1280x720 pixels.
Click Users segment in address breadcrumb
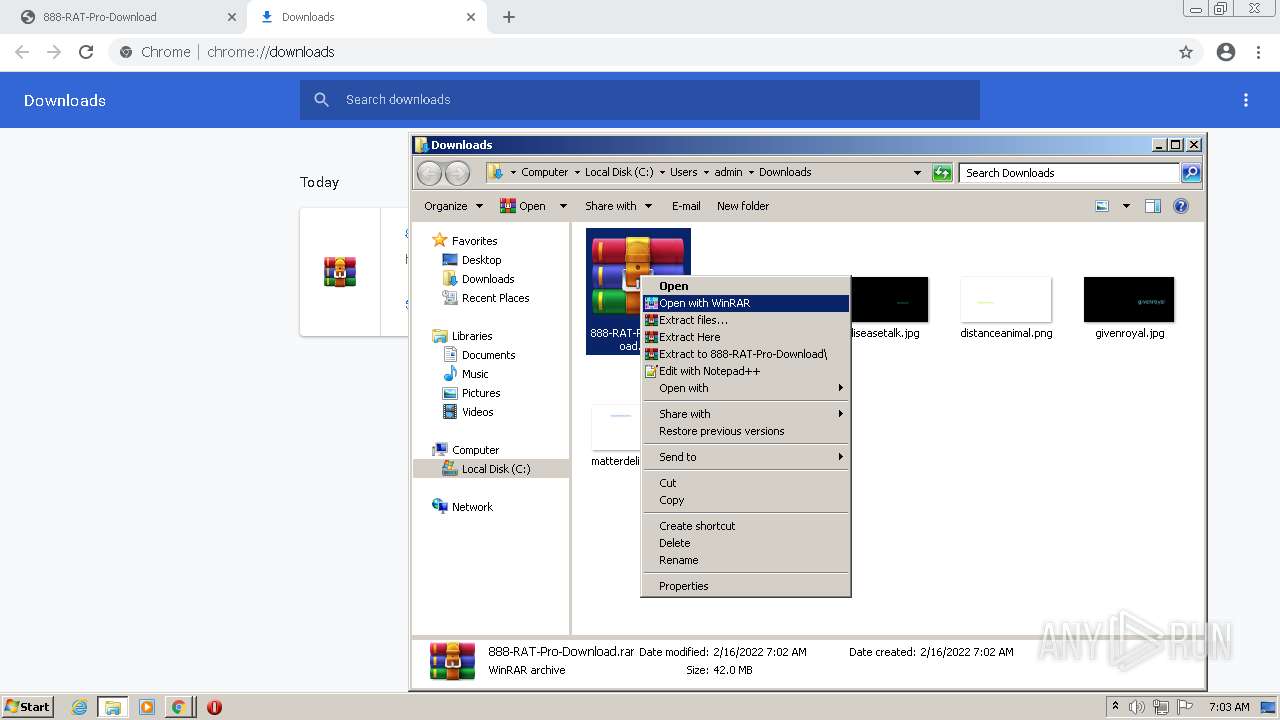(x=684, y=172)
